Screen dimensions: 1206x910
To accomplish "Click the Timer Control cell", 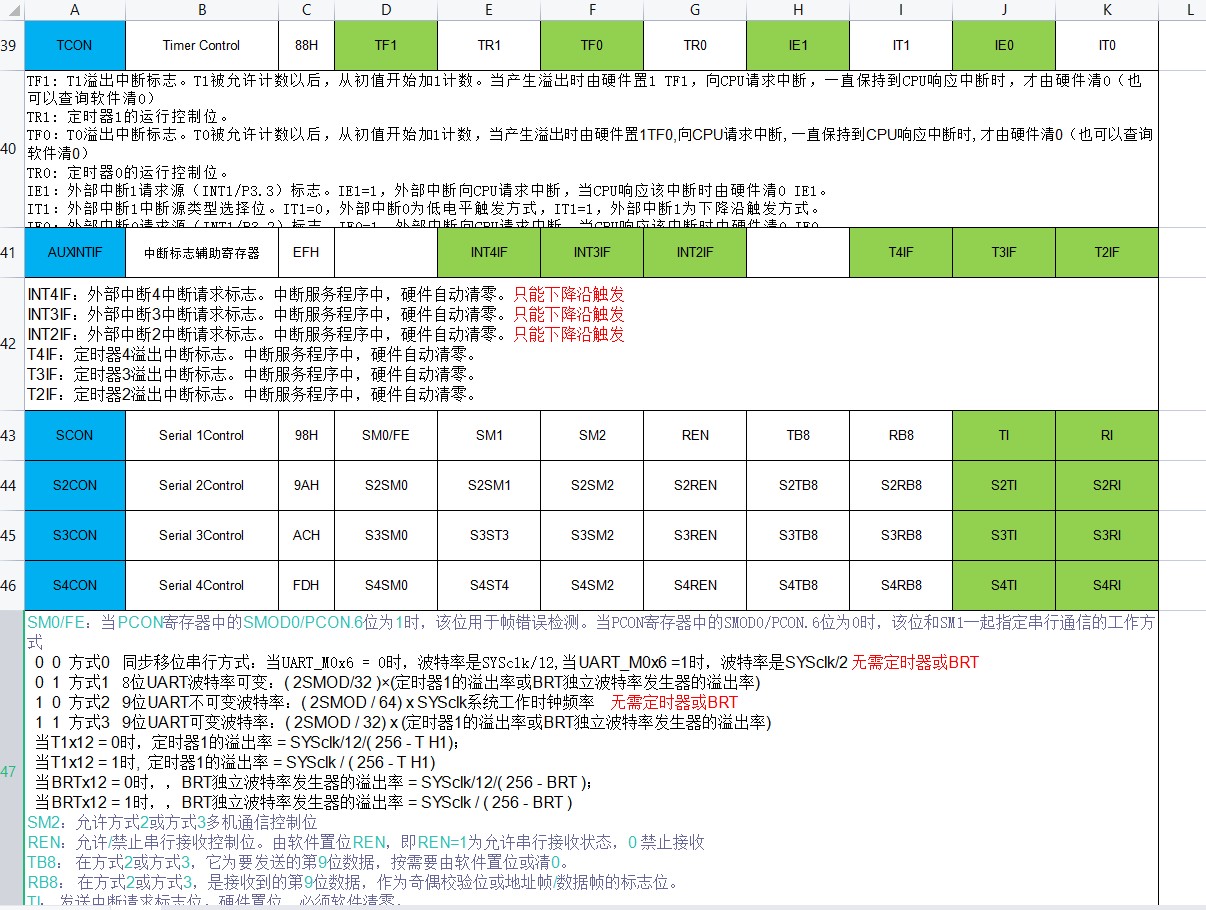I will tap(202, 45).
